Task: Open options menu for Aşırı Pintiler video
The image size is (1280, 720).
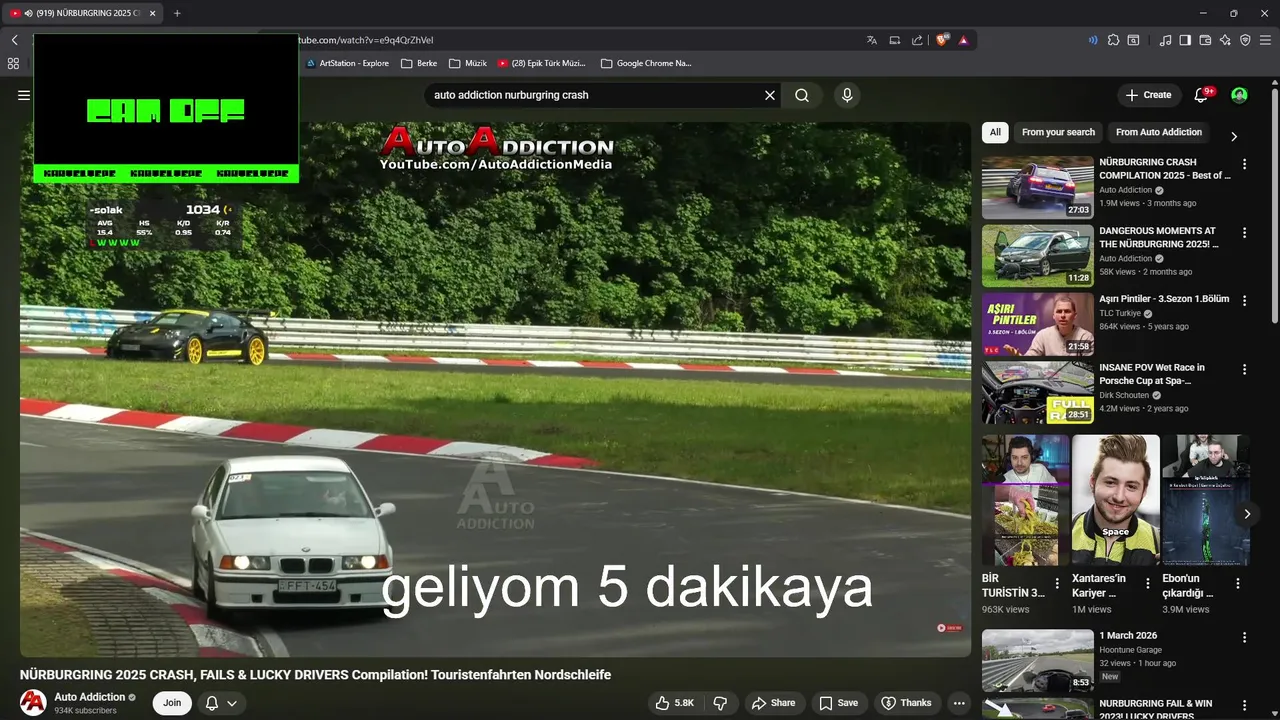Action: pos(1245,301)
